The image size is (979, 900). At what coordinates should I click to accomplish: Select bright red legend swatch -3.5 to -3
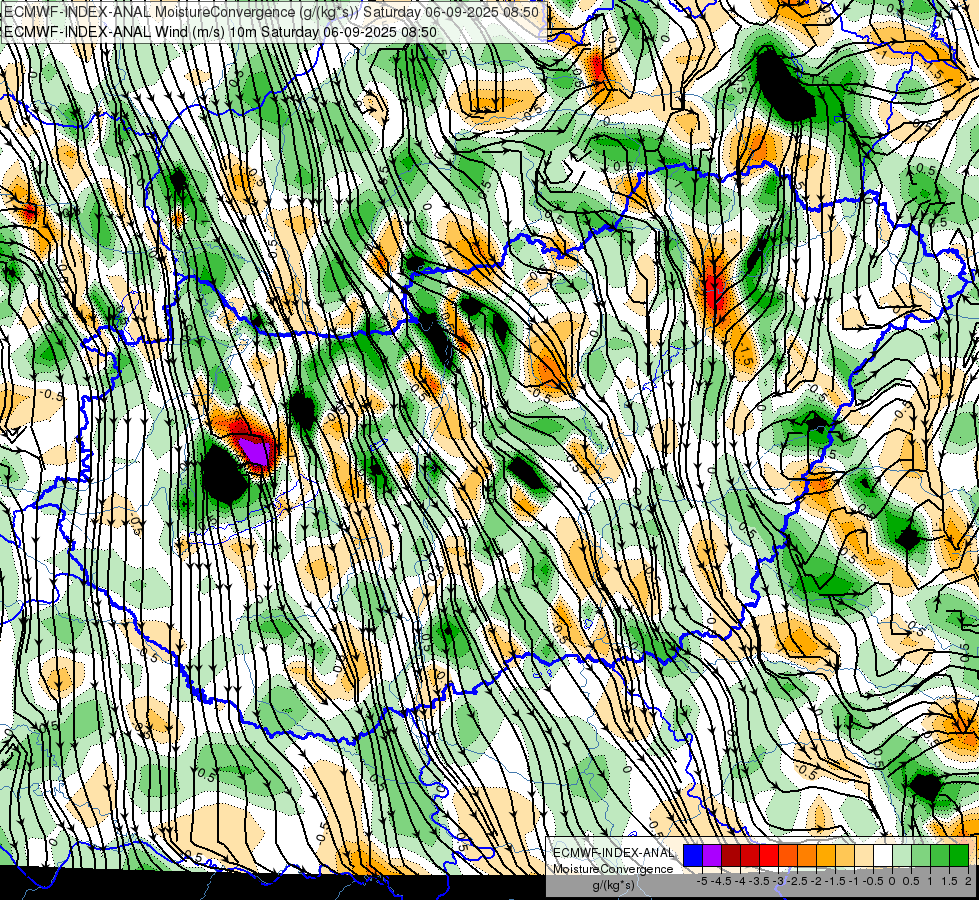[x=769, y=855]
